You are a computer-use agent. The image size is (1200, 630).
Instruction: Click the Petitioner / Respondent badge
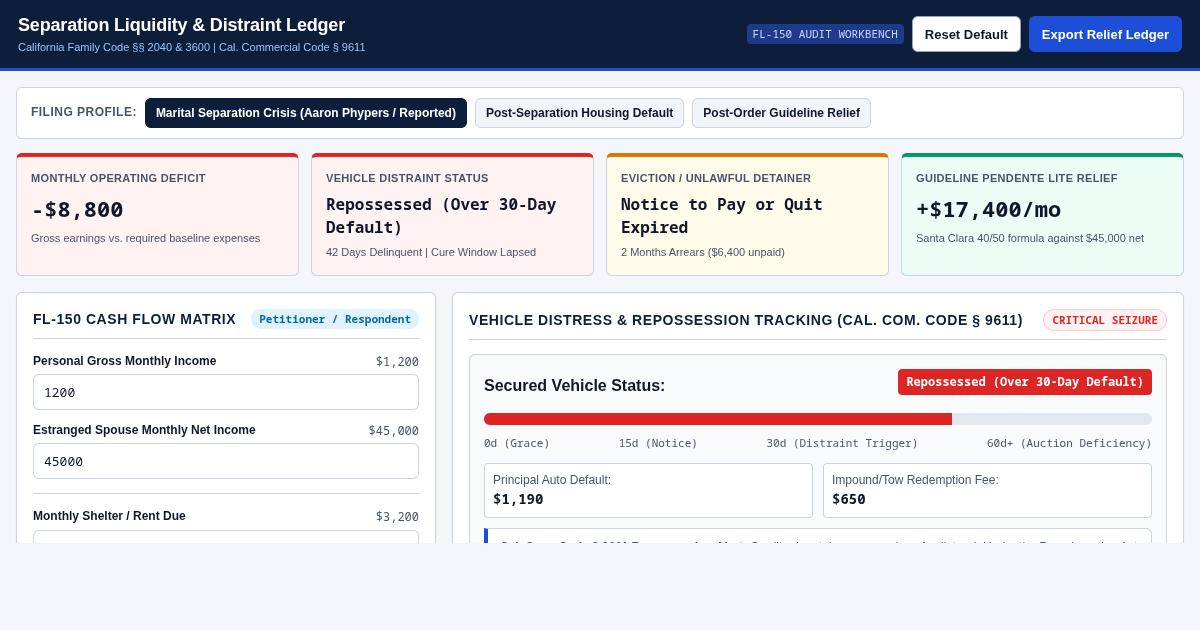(x=335, y=319)
